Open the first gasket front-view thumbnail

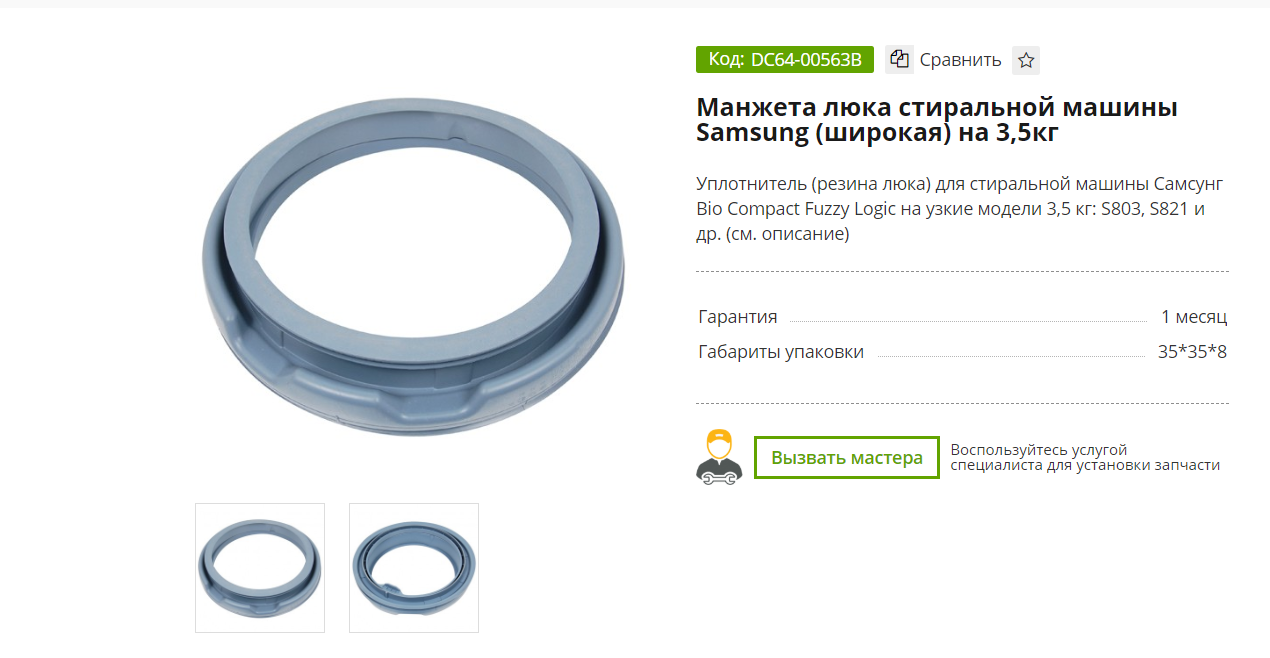click(x=260, y=567)
